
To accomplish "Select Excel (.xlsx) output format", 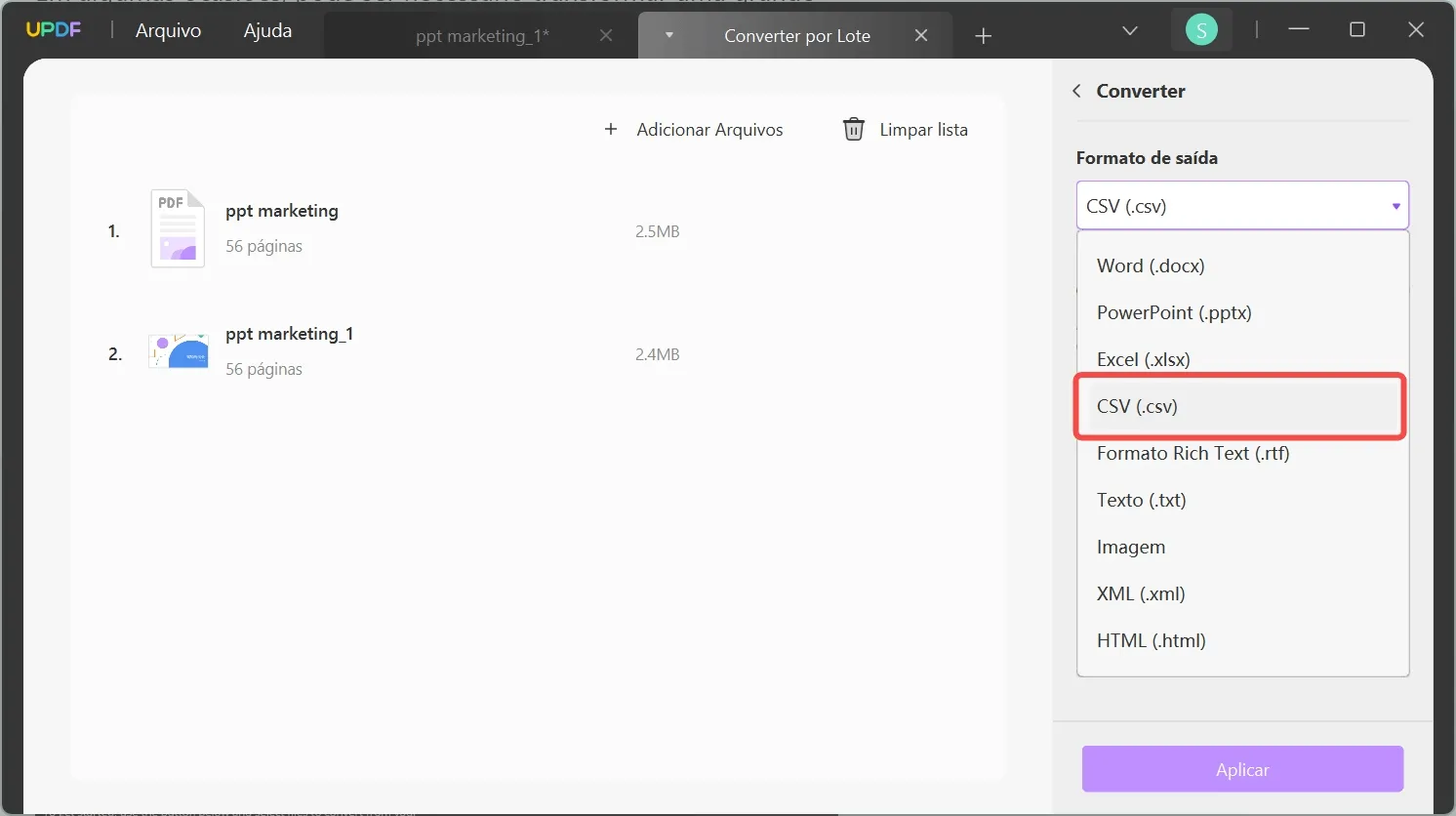I will click(x=1143, y=359).
